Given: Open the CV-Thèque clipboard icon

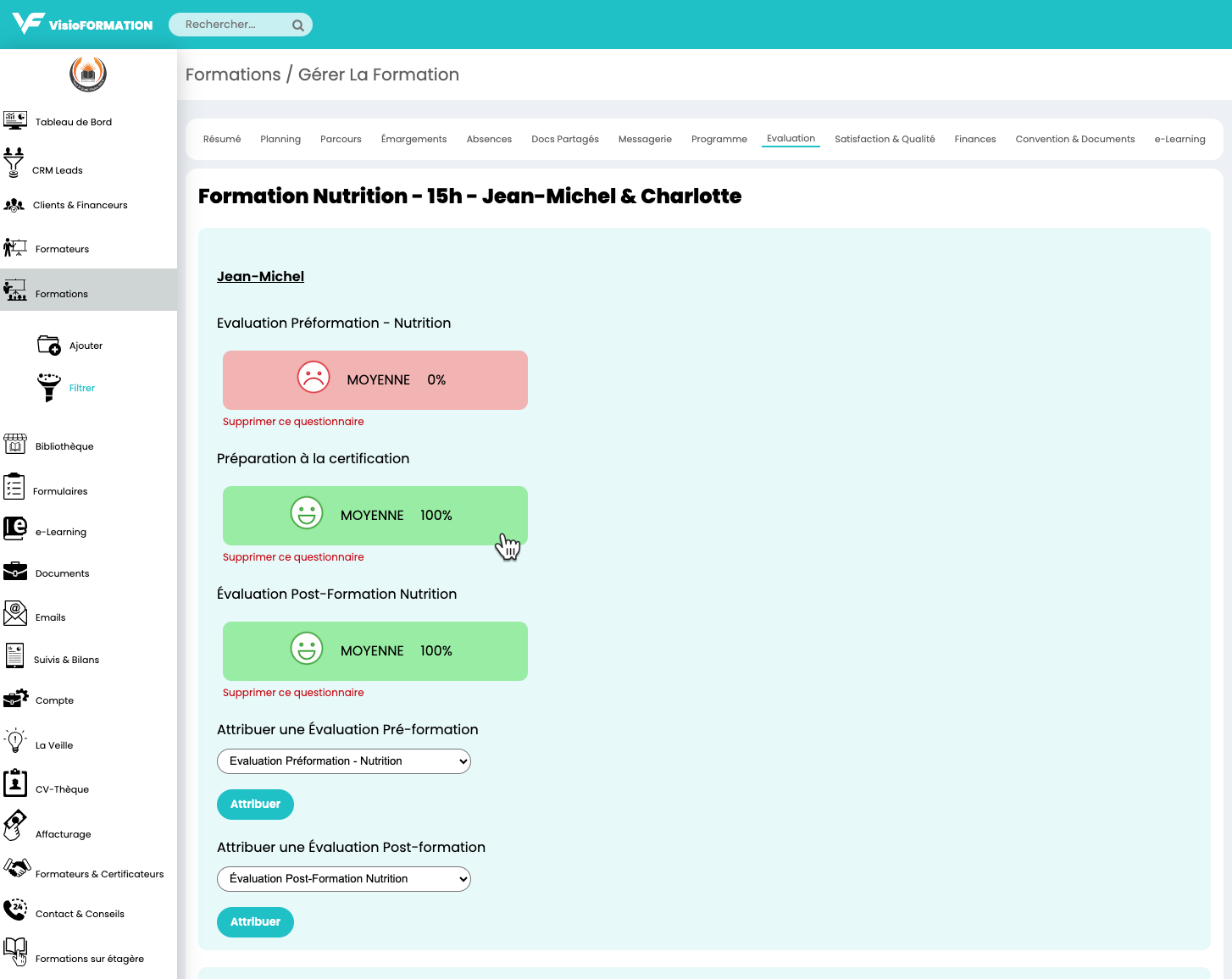Looking at the screenshot, I should click(15, 783).
